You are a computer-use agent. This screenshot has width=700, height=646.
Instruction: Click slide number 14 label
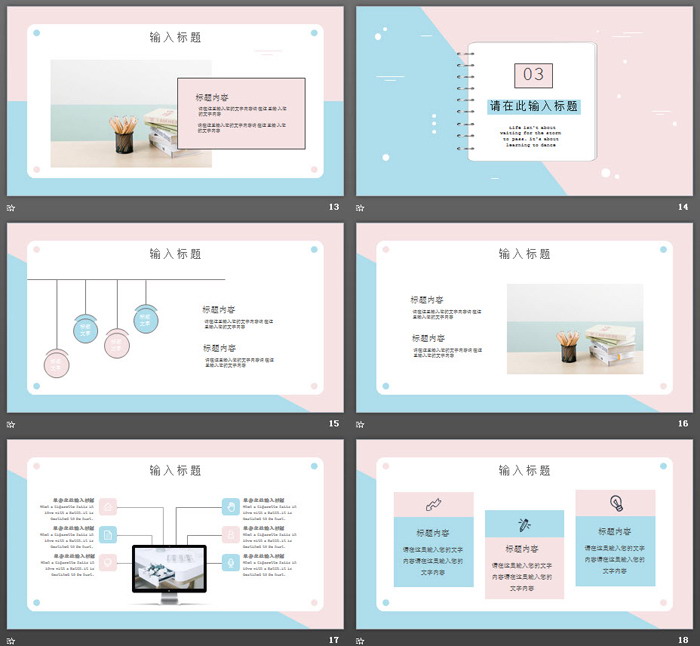click(683, 207)
